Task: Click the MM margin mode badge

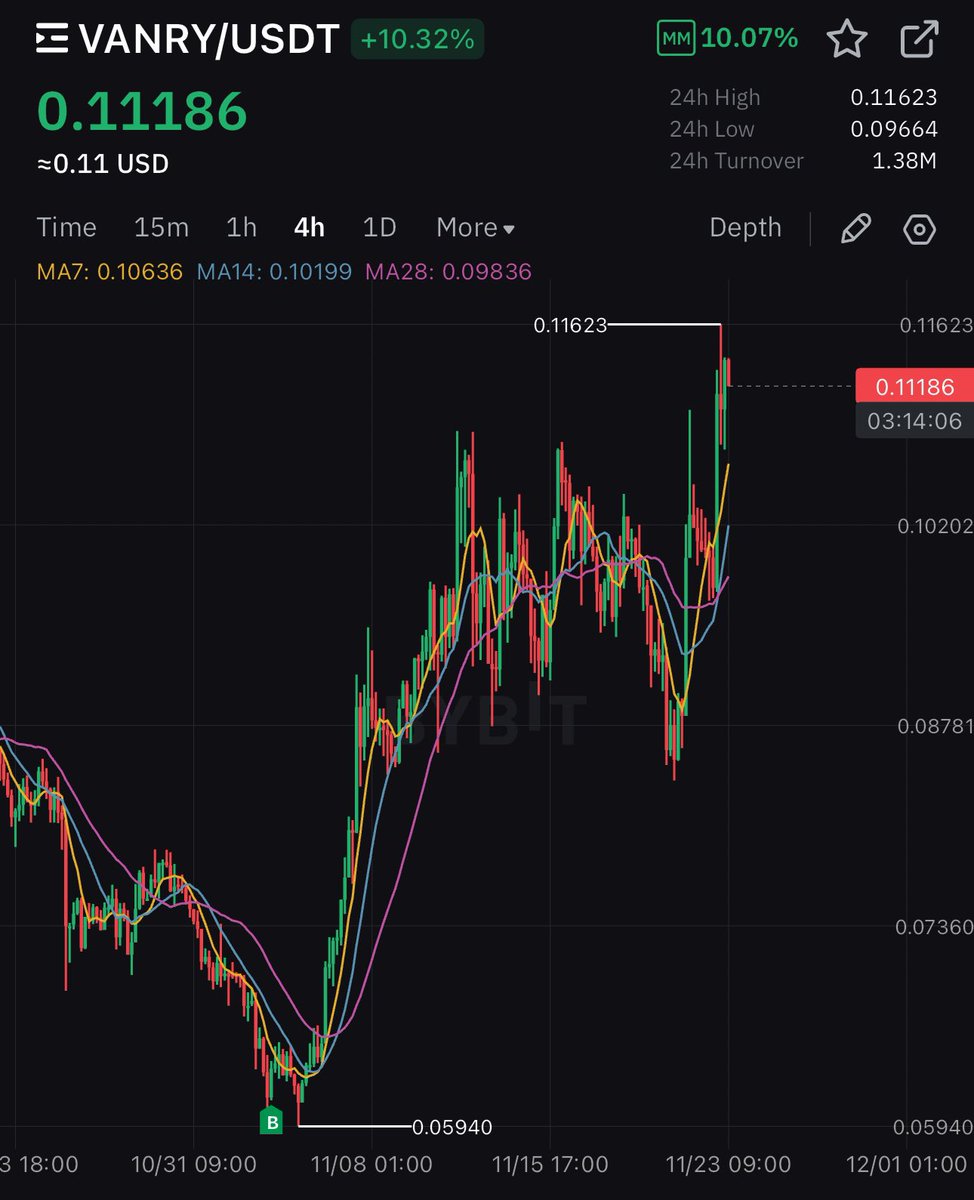Action: pos(676,39)
